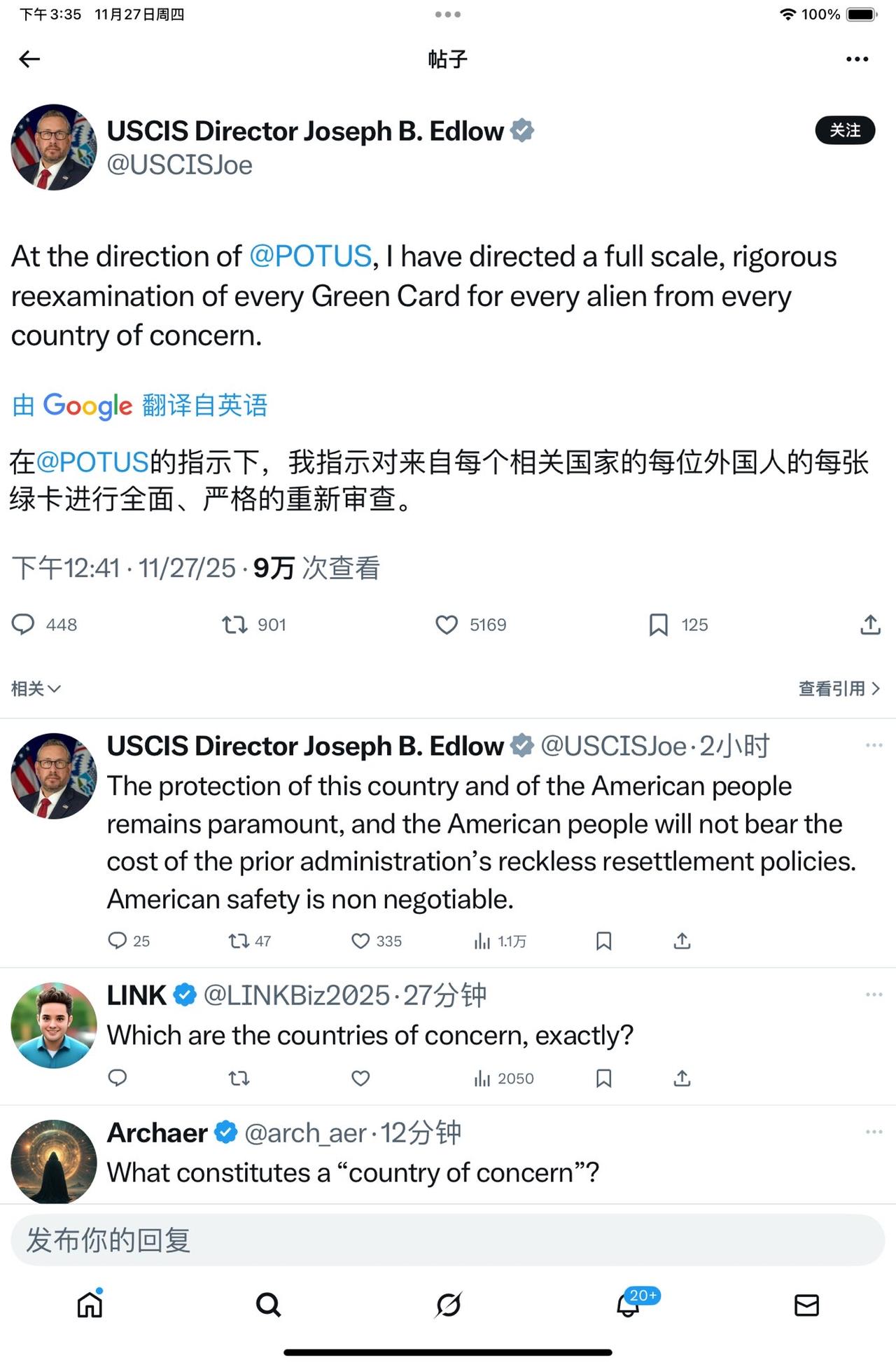Open options menu on LINK's reply

tap(874, 995)
